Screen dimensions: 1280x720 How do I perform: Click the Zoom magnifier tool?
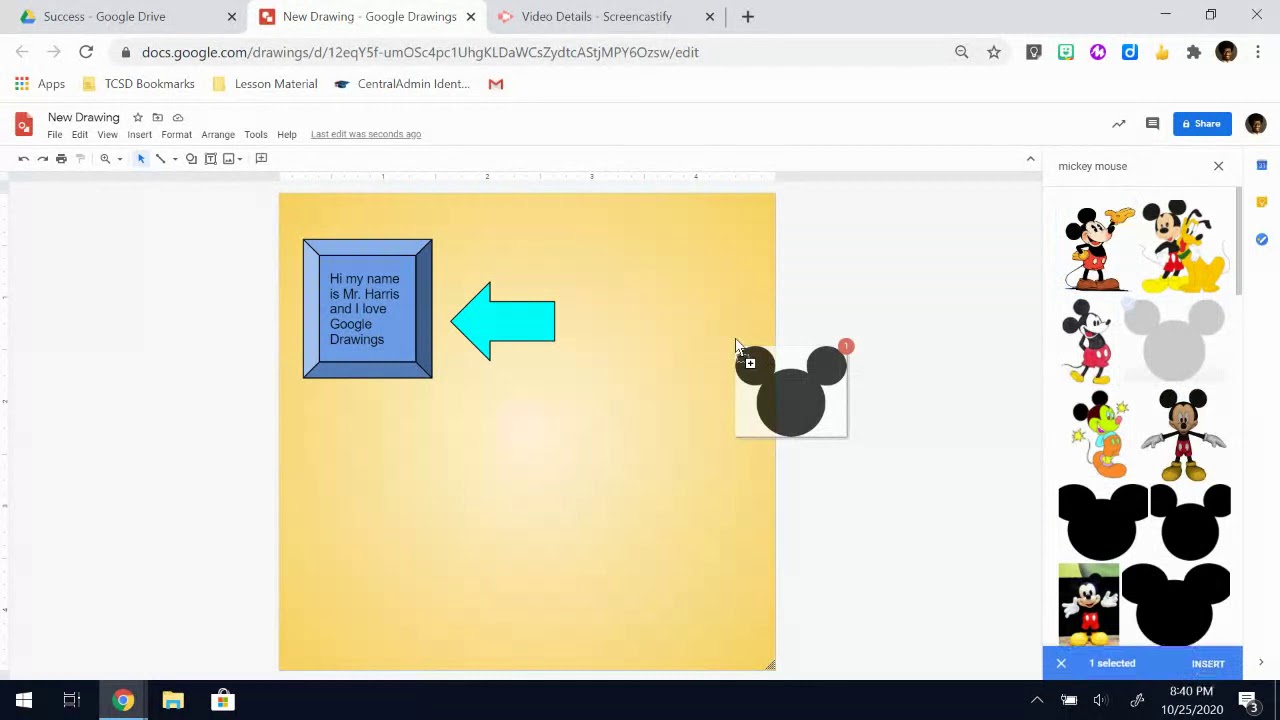click(105, 159)
